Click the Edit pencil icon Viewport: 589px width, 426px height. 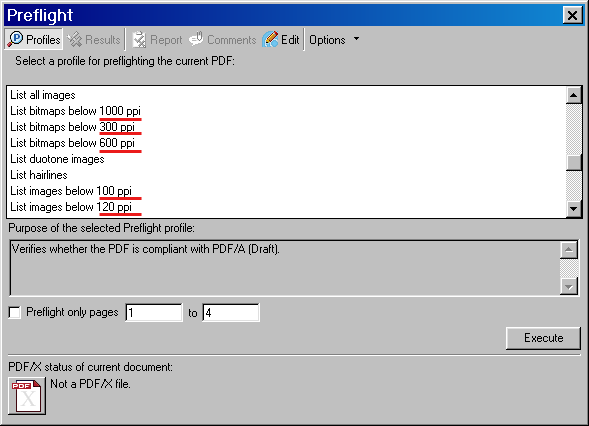tap(270, 39)
